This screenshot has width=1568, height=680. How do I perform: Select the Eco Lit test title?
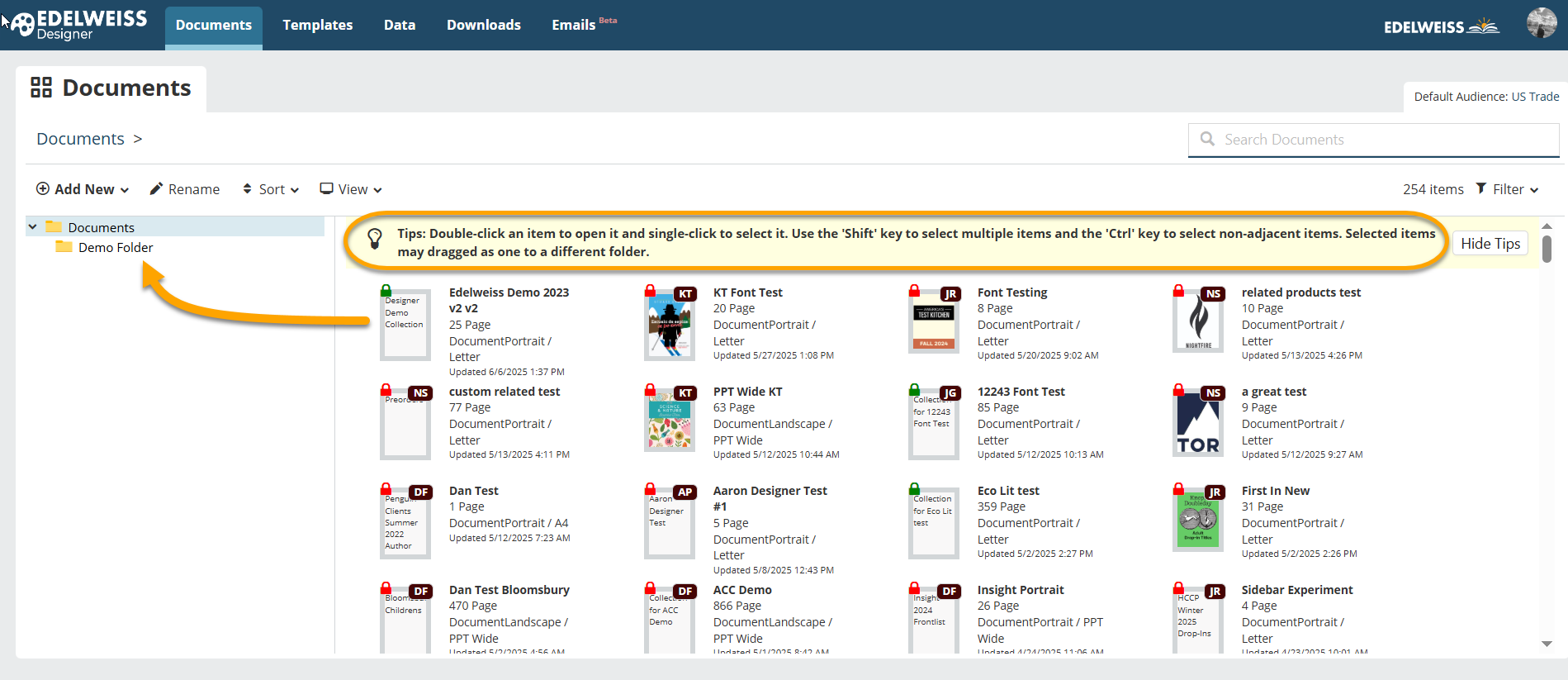pos(1008,491)
